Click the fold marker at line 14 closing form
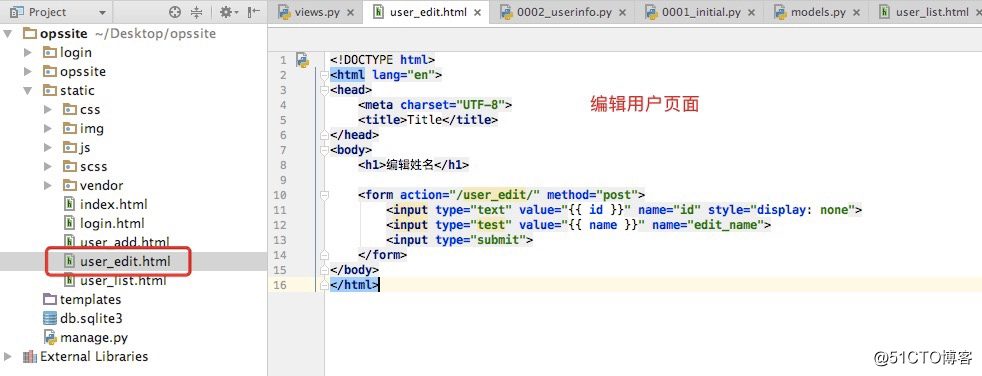Image resolution: width=982 pixels, height=376 pixels. (x=324, y=255)
